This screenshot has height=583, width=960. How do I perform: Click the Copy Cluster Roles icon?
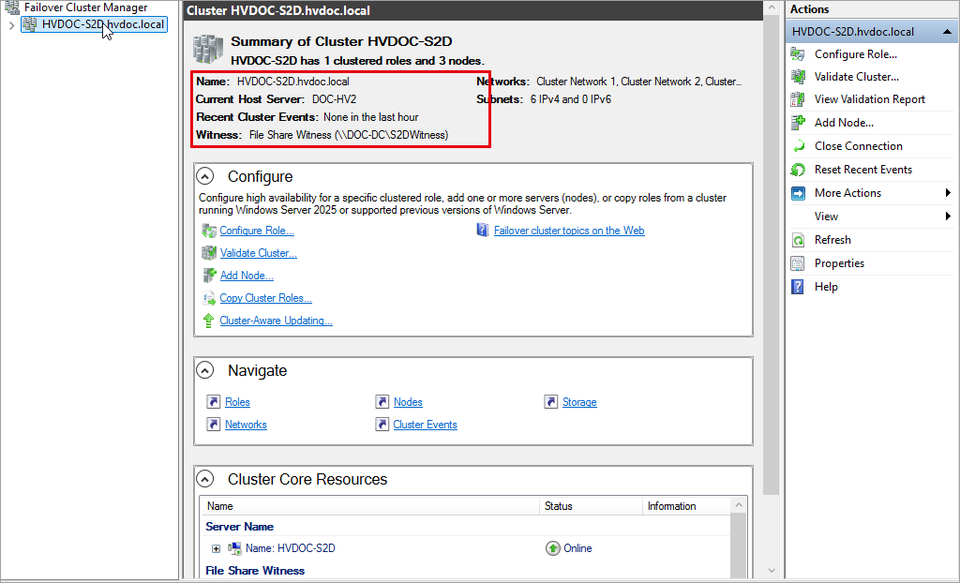209,298
